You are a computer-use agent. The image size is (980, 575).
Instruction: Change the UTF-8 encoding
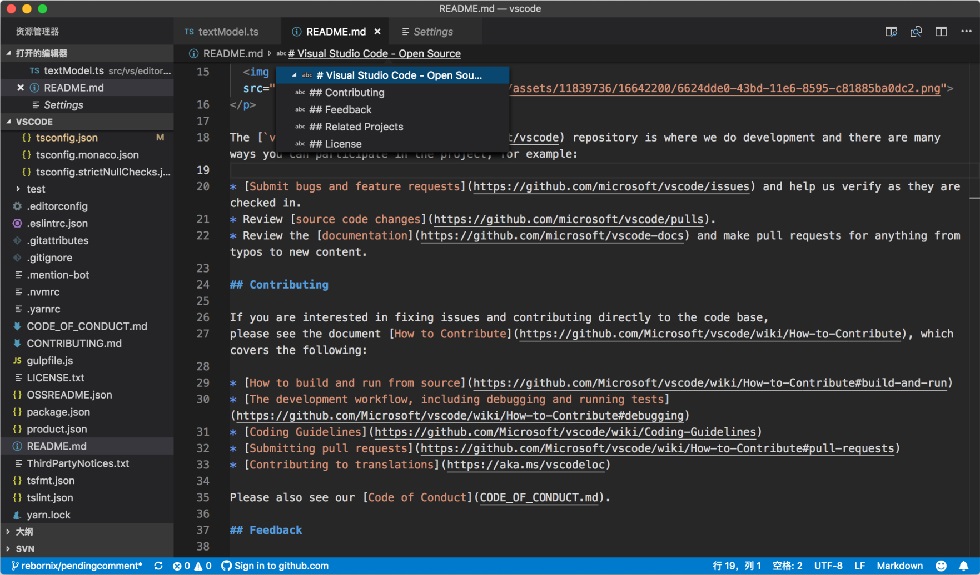tap(828, 566)
